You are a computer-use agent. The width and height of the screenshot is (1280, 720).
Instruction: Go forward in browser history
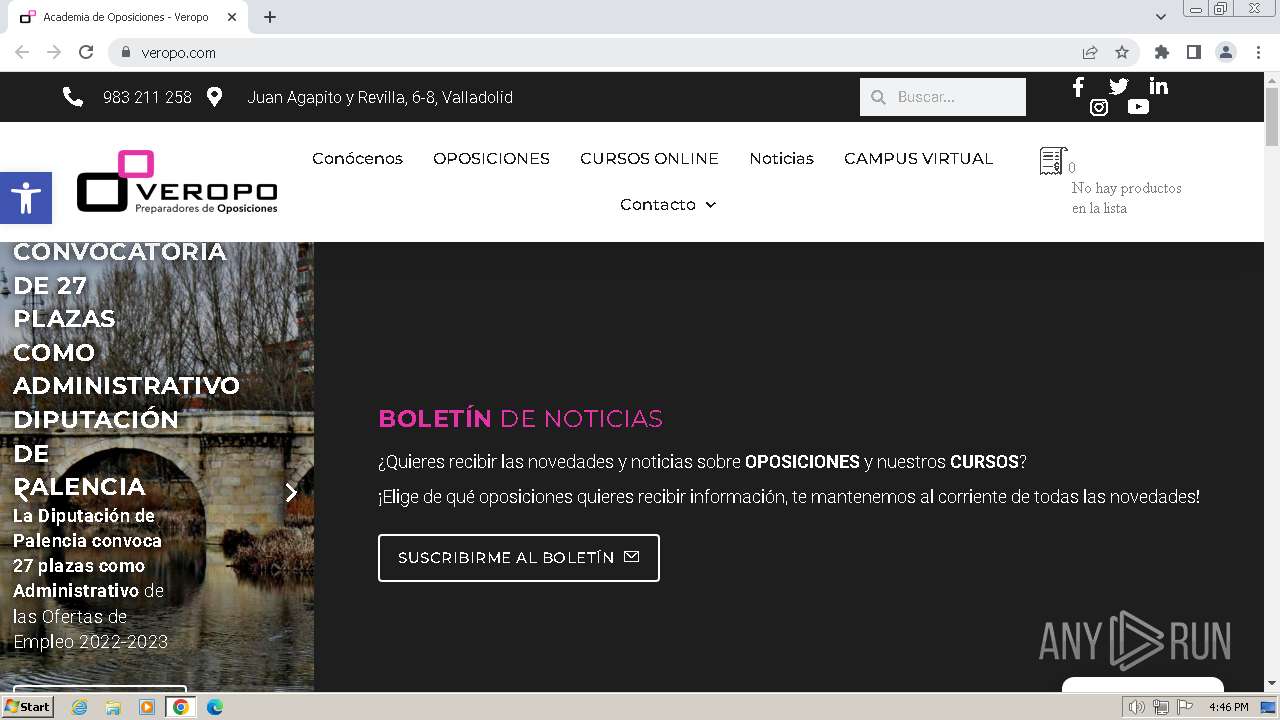pos(54,52)
